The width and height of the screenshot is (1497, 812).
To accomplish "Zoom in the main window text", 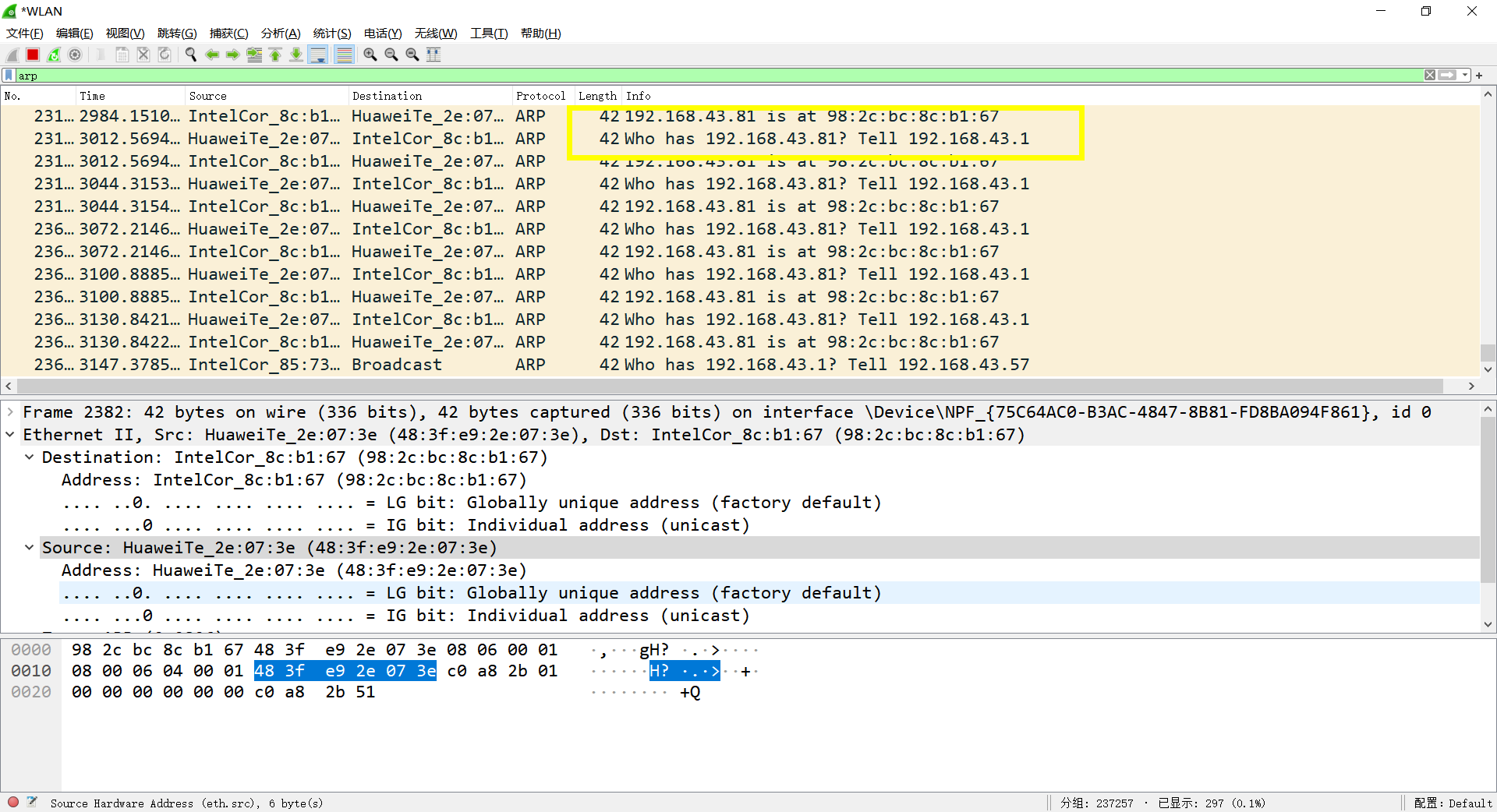I will (x=370, y=55).
